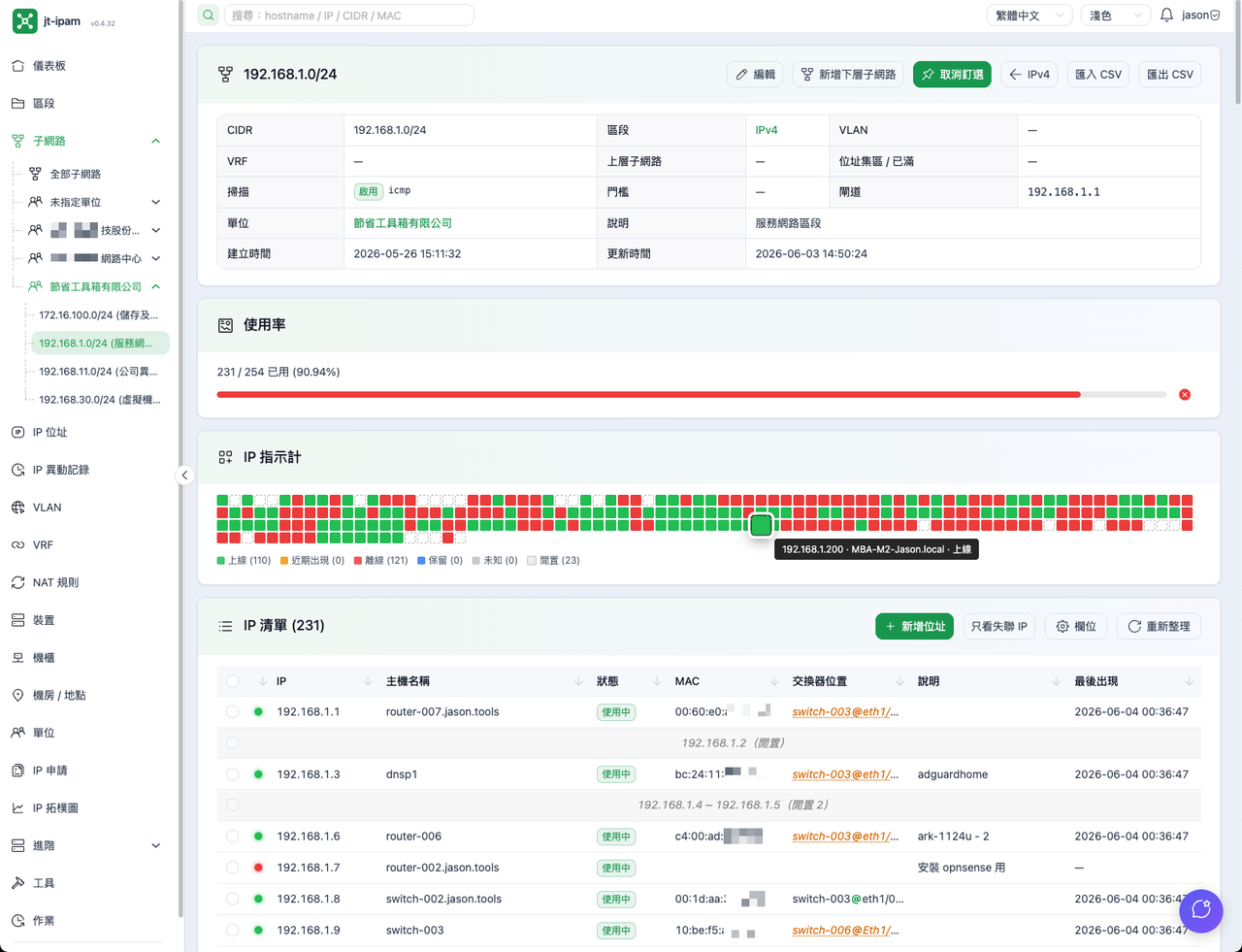The width and height of the screenshot is (1242, 952).
Task: Click 新增下層子網路 button
Action: [848, 75]
